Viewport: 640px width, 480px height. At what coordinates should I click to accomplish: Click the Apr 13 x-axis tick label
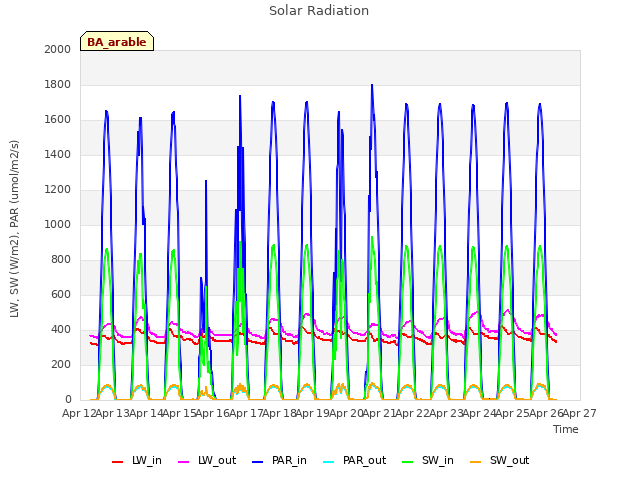tap(112, 413)
